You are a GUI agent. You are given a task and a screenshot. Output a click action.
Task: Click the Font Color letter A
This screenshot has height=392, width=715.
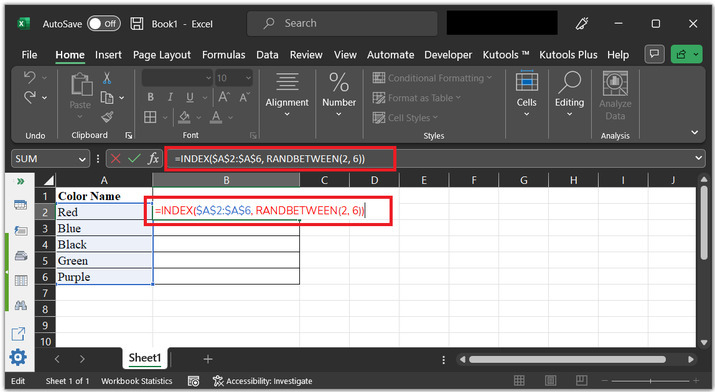[x=216, y=117]
